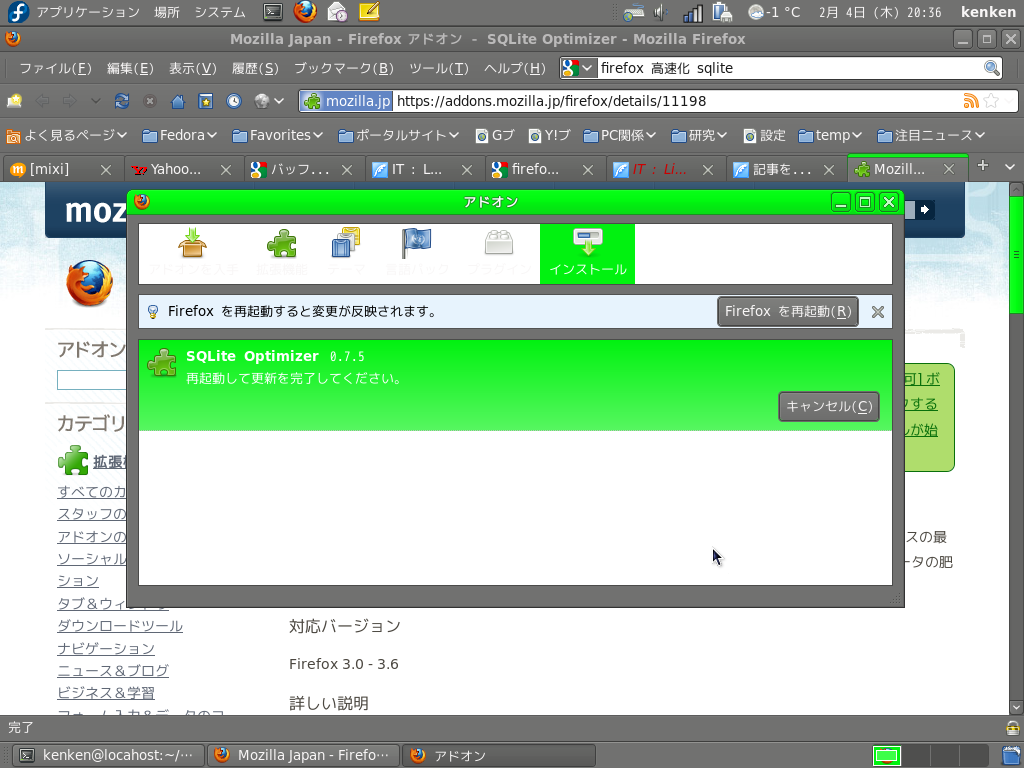Image resolution: width=1024 pixels, height=768 pixels.
Task: Select the green インストール panel icon
Action: point(587,245)
